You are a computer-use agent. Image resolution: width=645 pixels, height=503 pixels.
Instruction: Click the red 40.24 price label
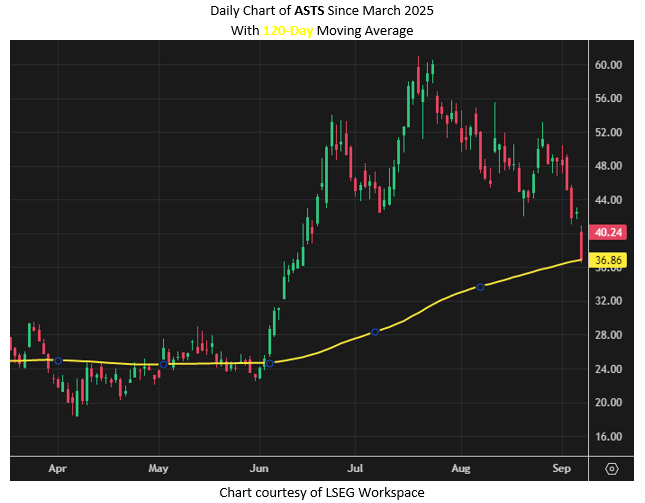point(608,232)
